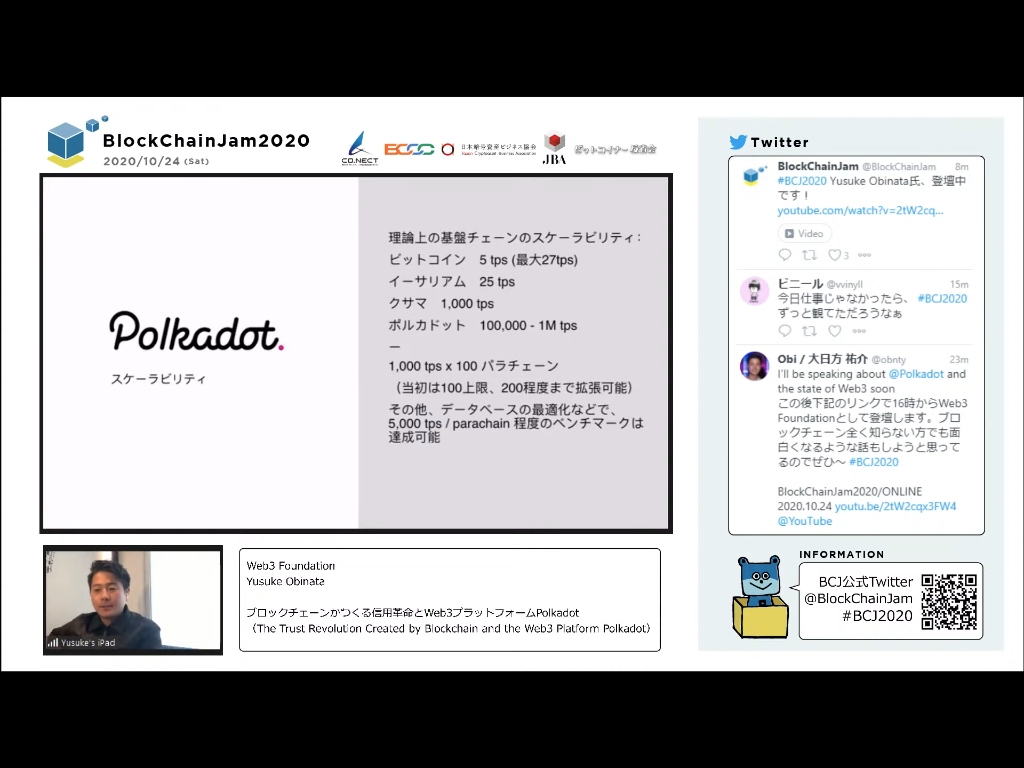Click the line クサマ 1,000 tps
The width and height of the screenshot is (1024, 768).
pos(441,304)
